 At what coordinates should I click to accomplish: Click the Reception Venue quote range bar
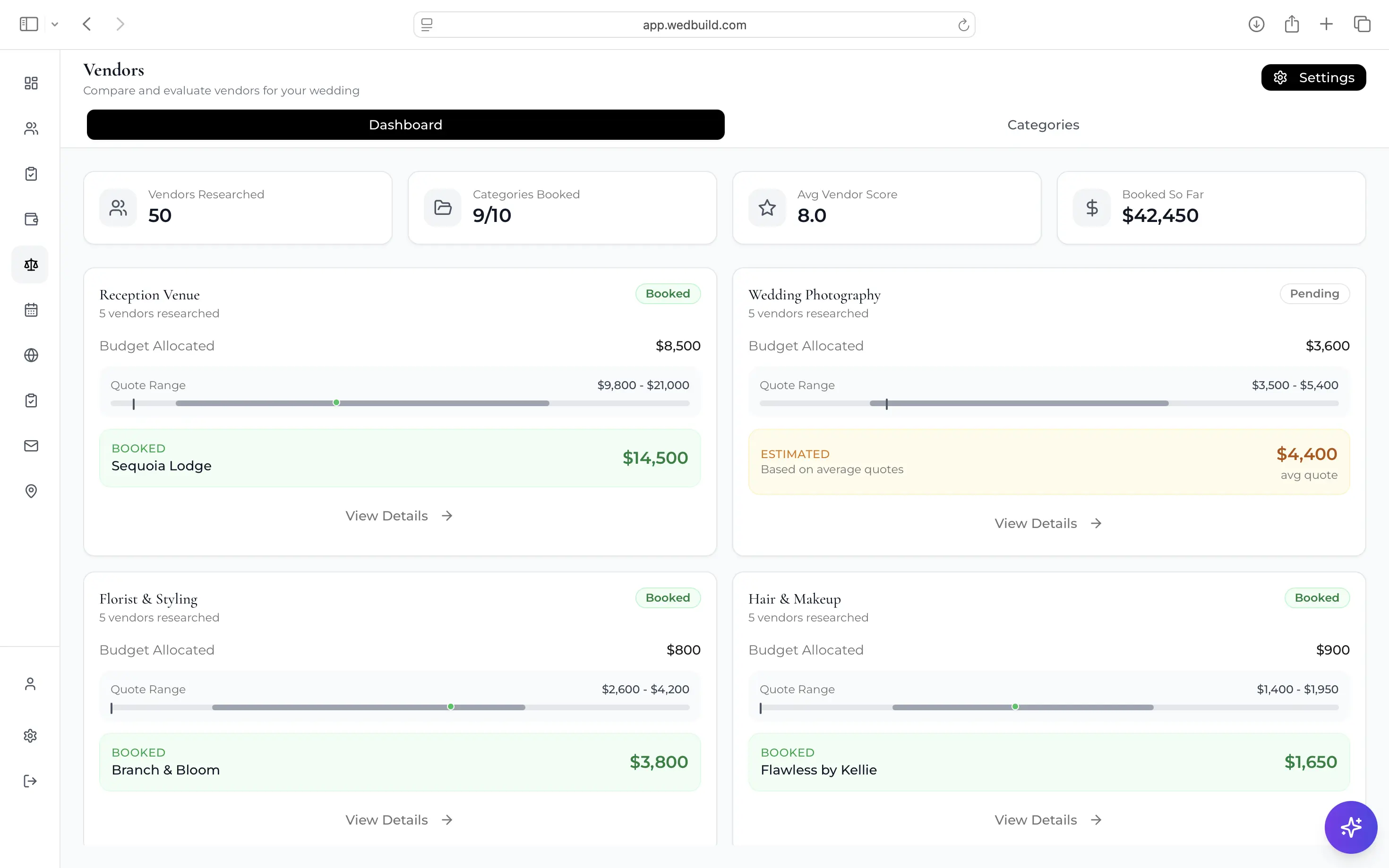pyautogui.click(x=400, y=403)
